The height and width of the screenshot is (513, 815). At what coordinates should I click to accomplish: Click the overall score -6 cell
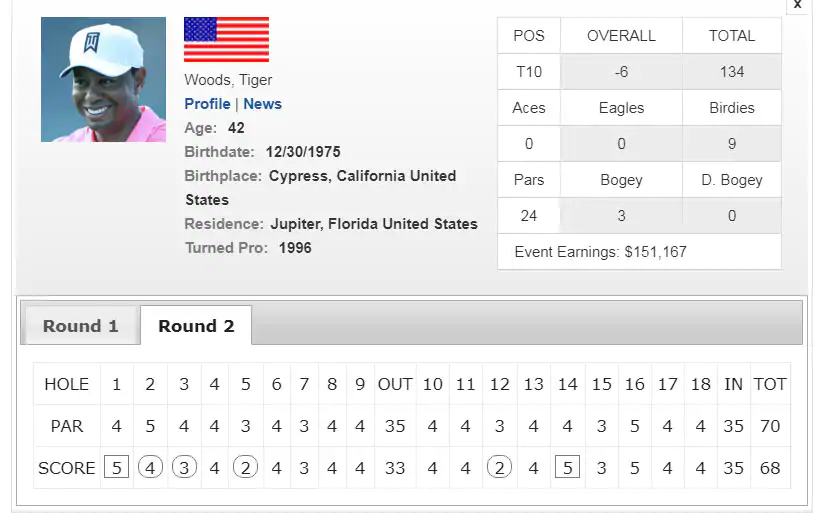[x=621, y=71]
